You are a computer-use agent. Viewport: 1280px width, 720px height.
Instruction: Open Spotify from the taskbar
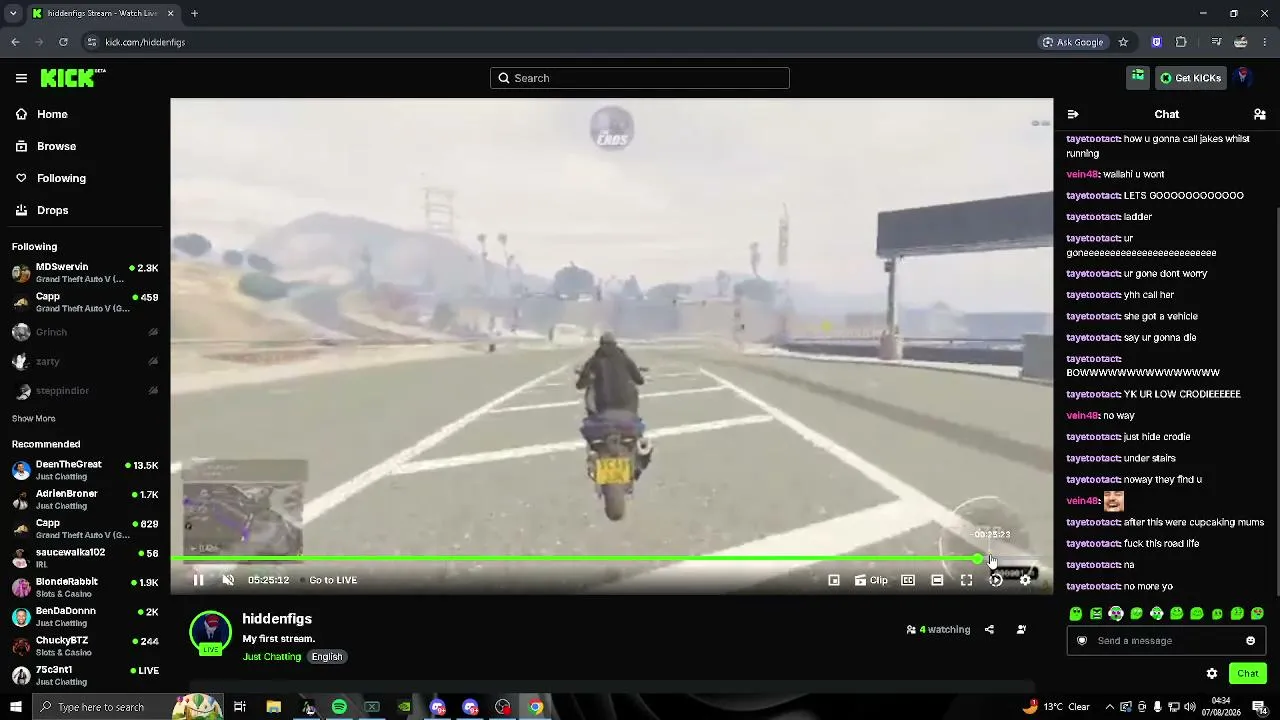[339, 707]
